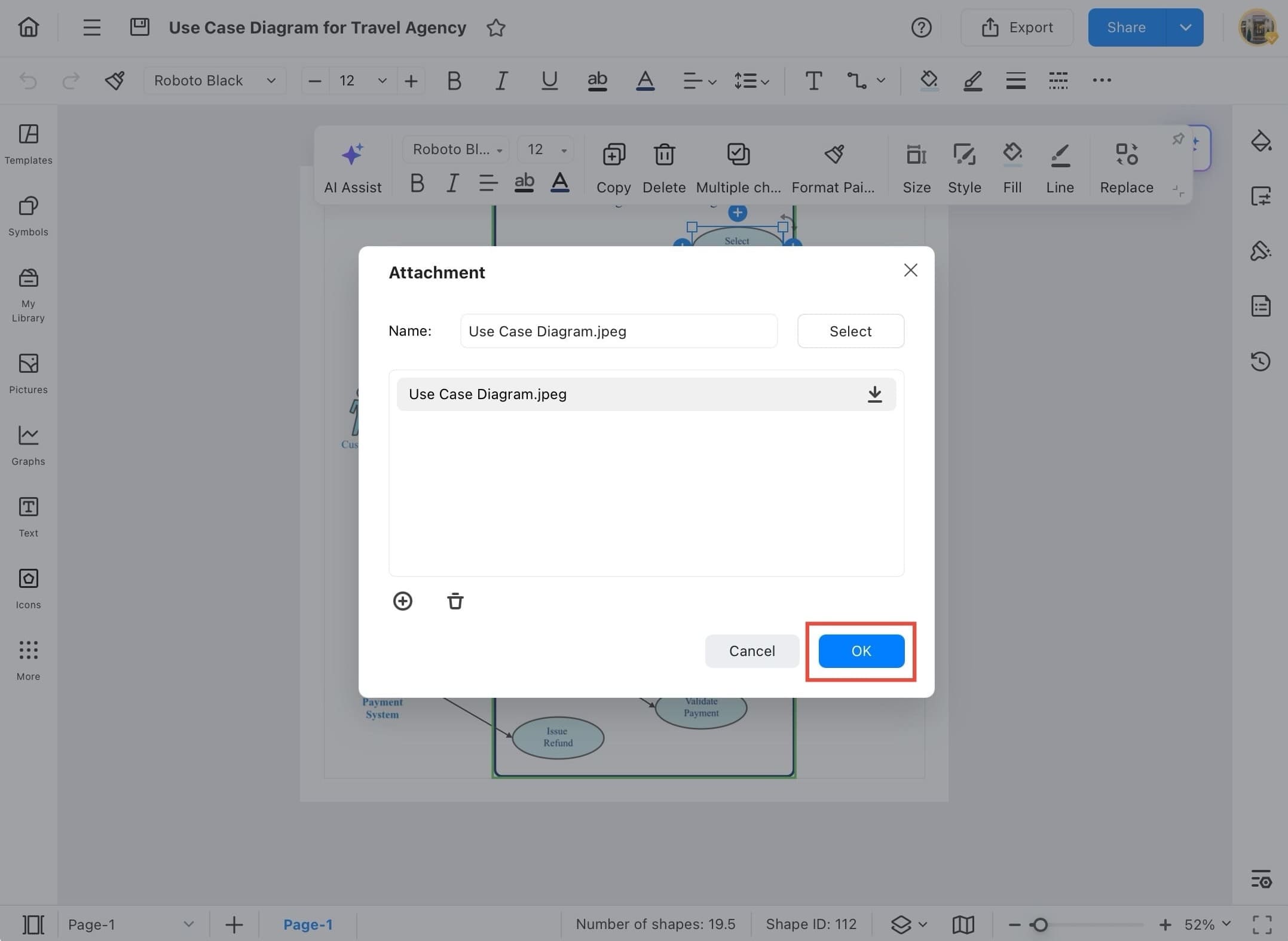Confirm attachment with OK button
1288x941 pixels.
coord(861,651)
